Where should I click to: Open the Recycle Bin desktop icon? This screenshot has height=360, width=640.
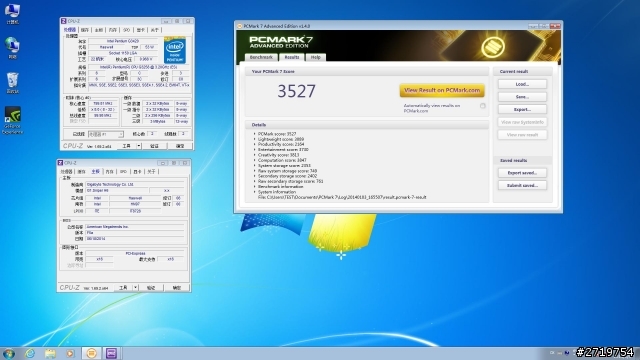pyautogui.click(x=12, y=83)
